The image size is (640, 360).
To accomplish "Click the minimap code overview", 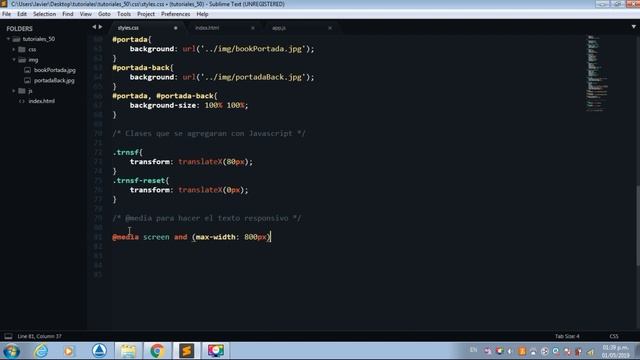I will pyautogui.click(x=597, y=73).
